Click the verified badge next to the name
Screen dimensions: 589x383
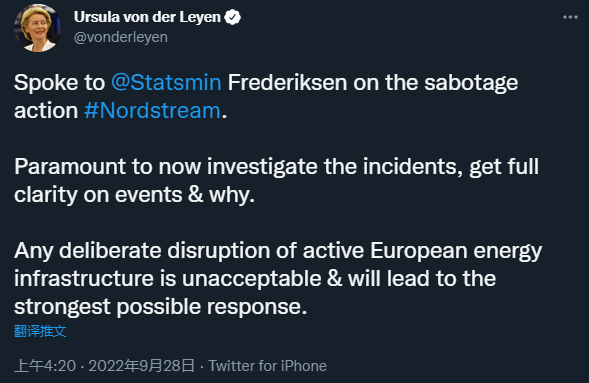[233, 17]
